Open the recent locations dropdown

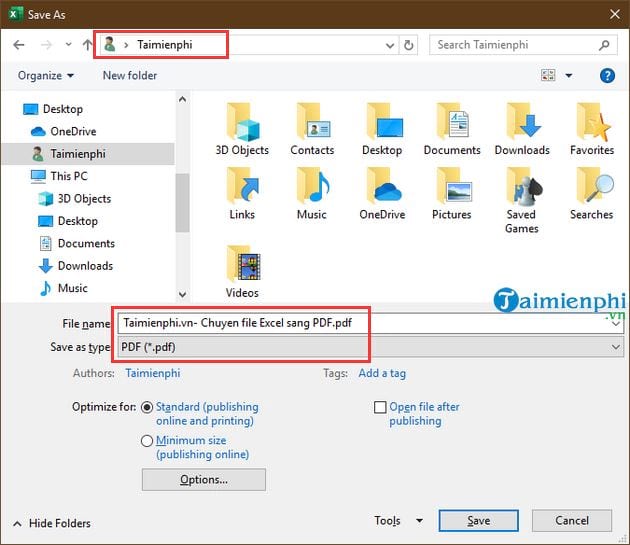click(68, 45)
